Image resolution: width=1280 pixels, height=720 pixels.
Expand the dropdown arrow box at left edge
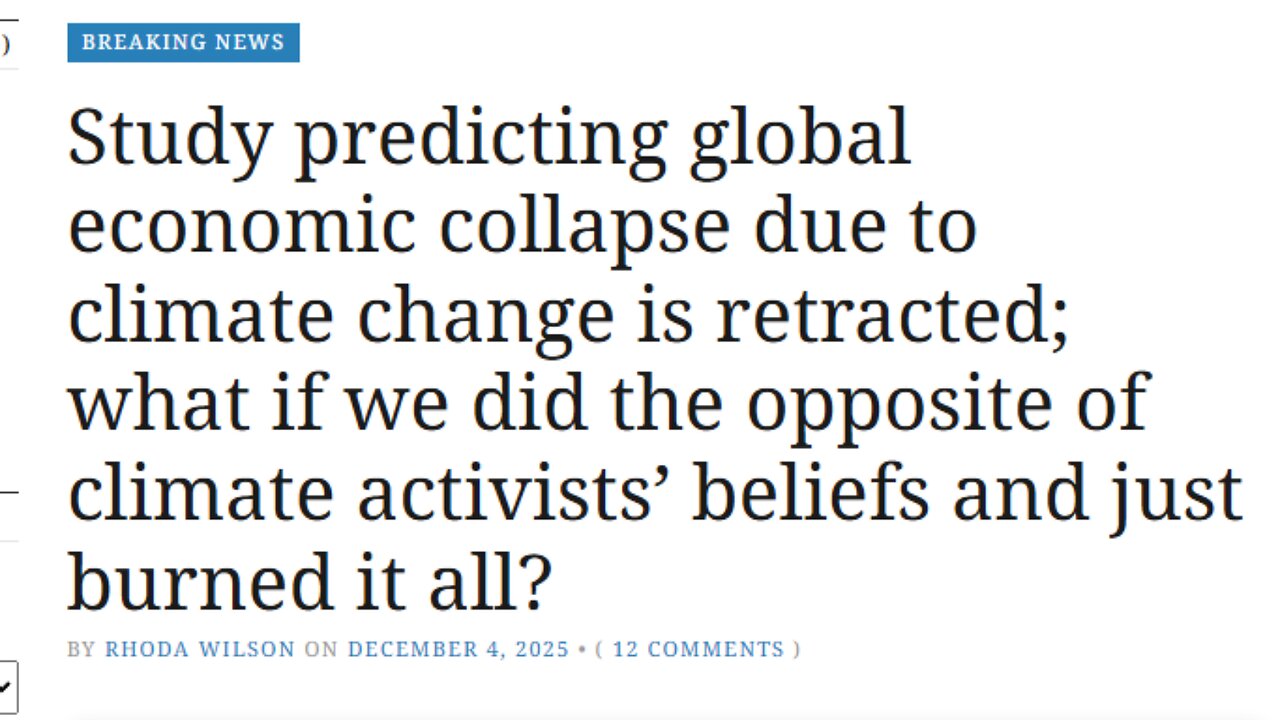(8, 687)
